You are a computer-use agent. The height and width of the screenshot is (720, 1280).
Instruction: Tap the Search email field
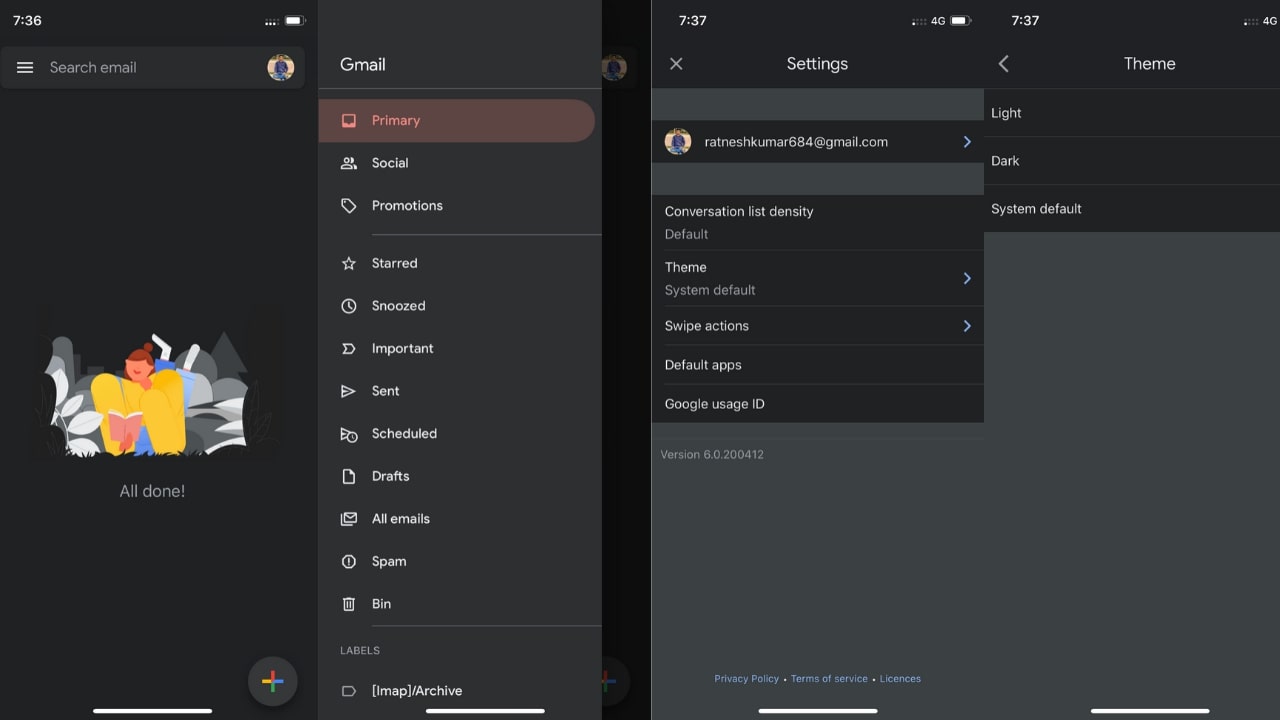(x=152, y=67)
